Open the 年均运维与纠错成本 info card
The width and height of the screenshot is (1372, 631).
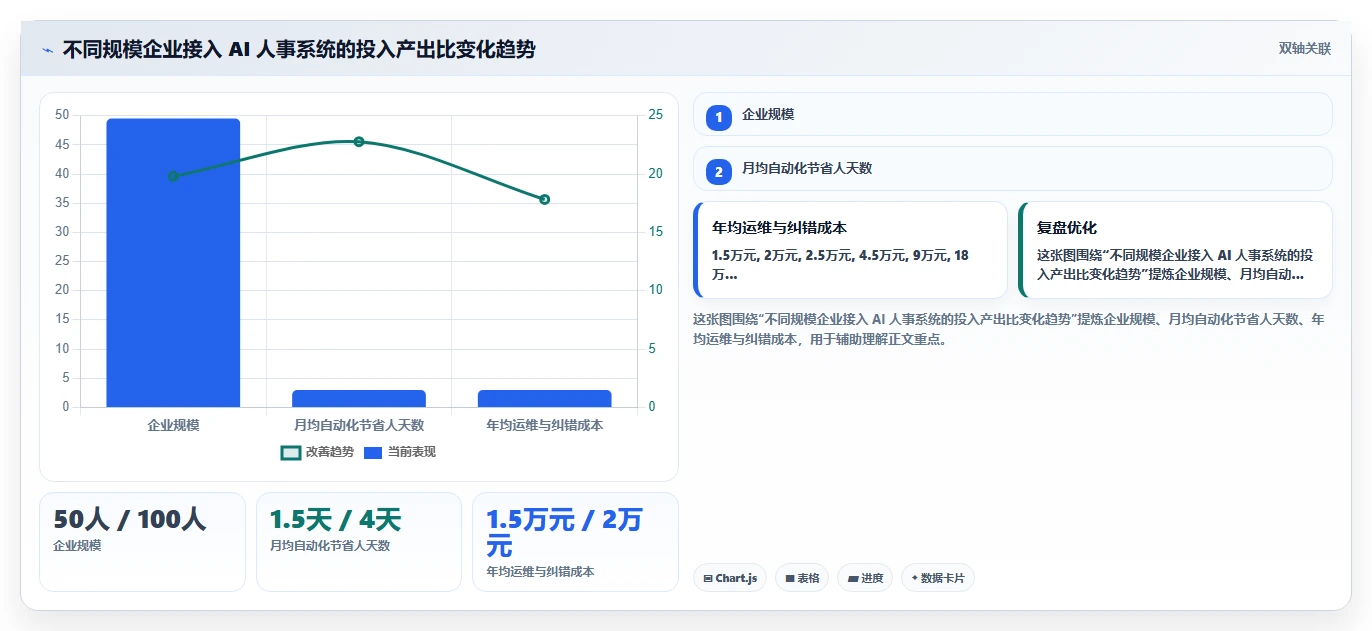tap(850, 250)
